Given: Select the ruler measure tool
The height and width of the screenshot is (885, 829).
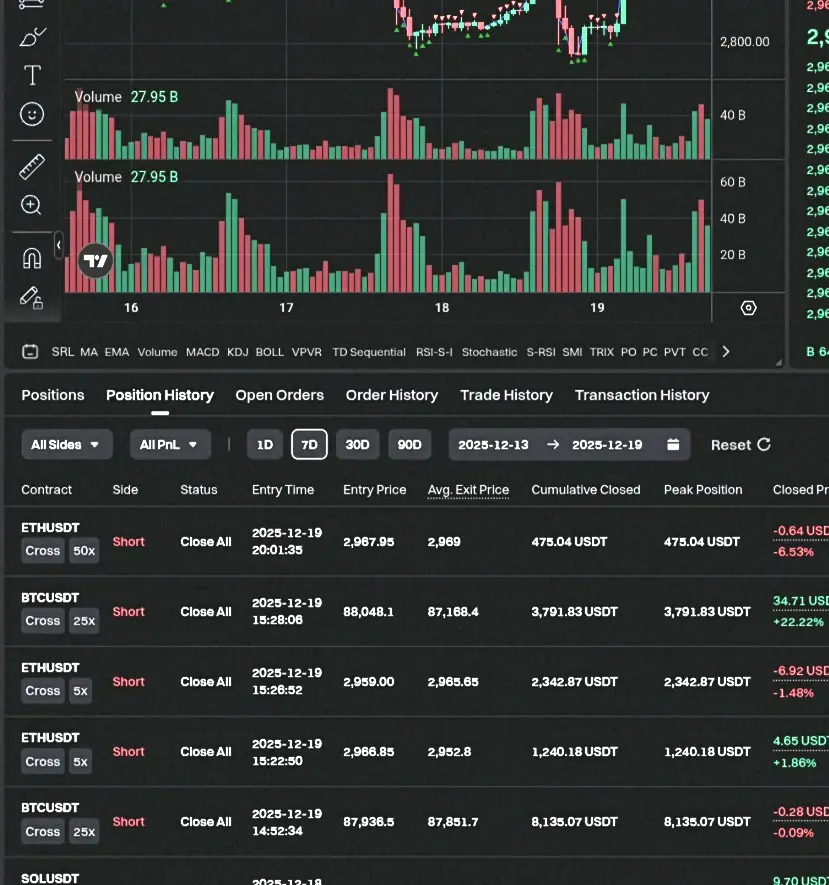Looking at the screenshot, I should coord(32,167).
